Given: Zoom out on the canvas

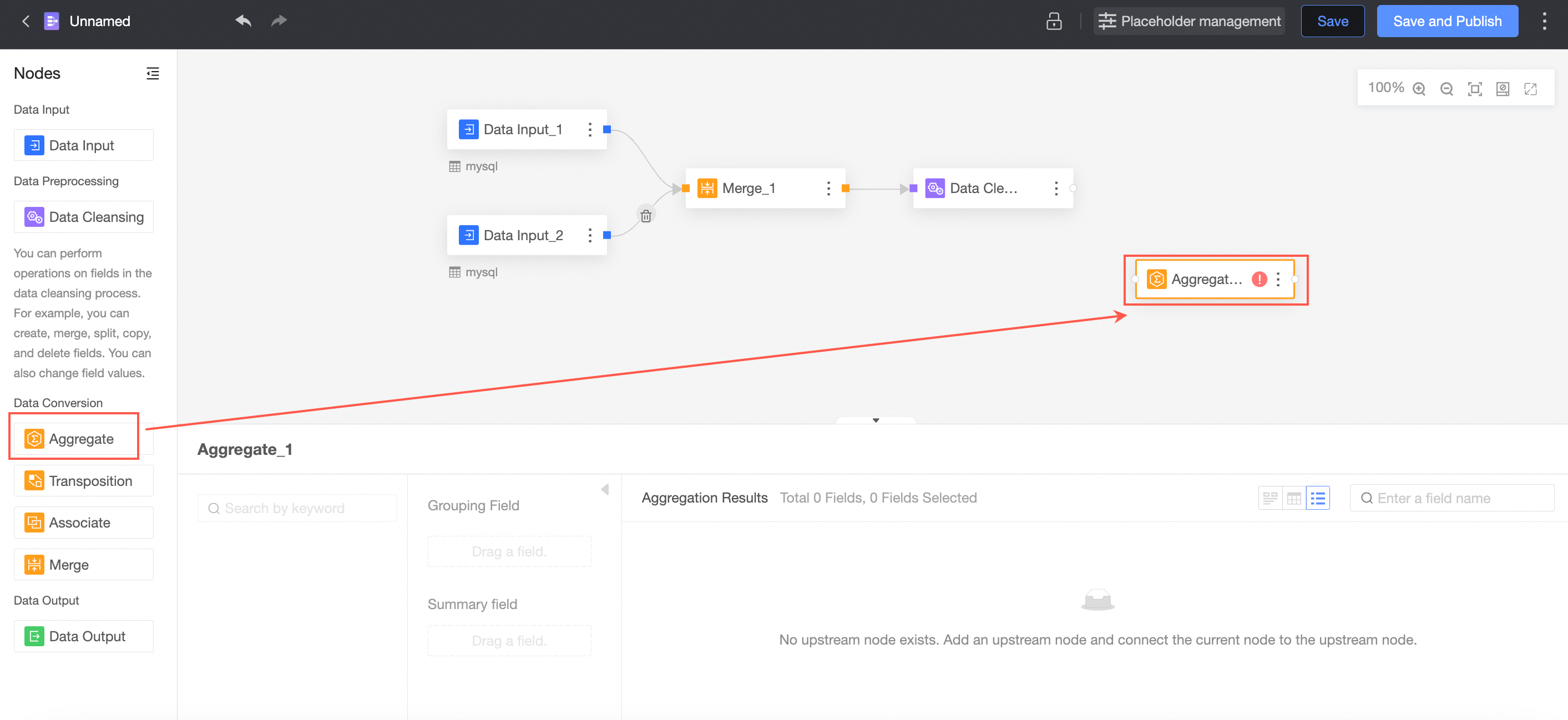Looking at the screenshot, I should click(1446, 89).
